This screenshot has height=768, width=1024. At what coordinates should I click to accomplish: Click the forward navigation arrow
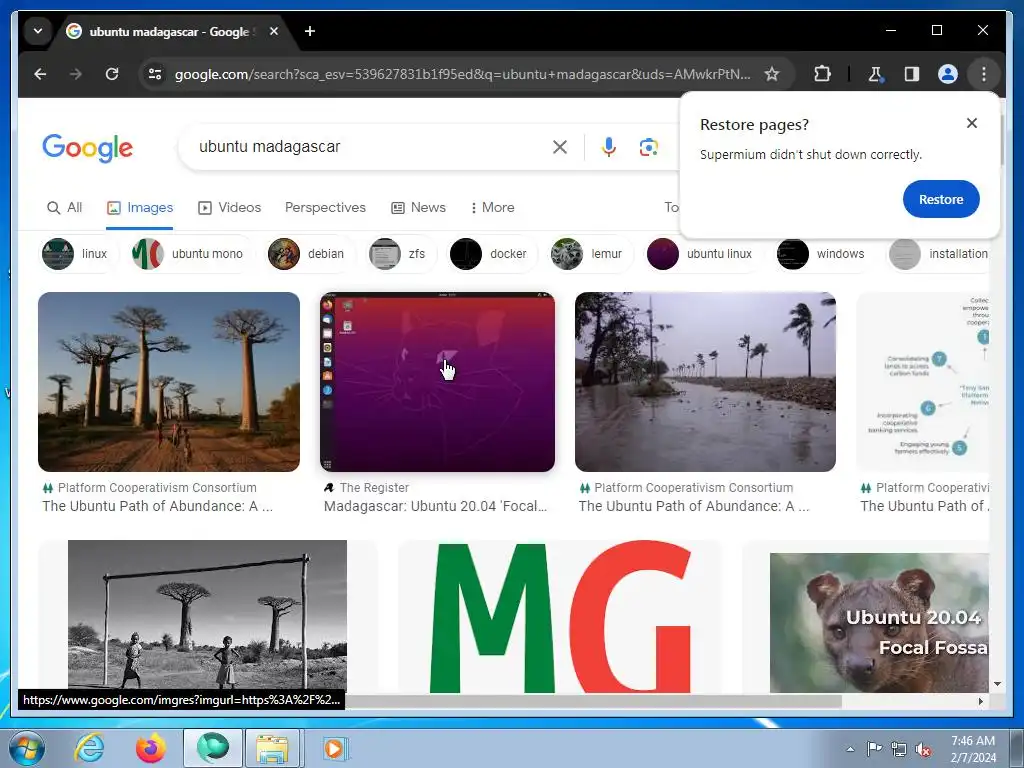tap(76, 74)
